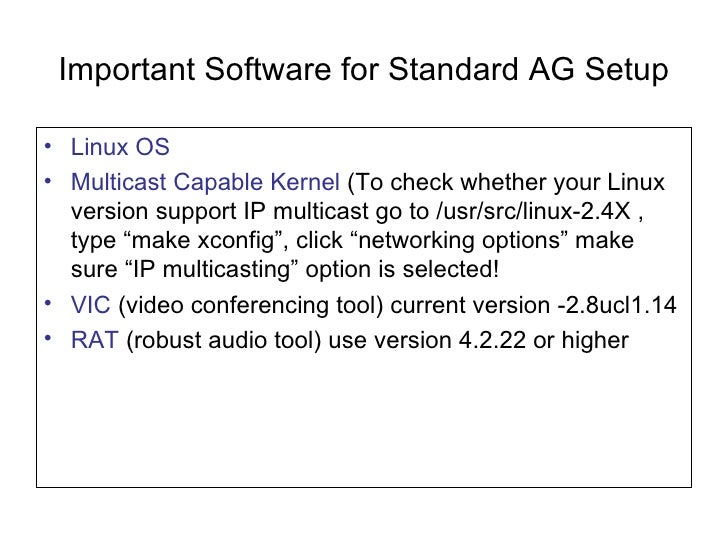Click the bullet point beside 'RAT'
The width and height of the screenshot is (728, 546).
(48, 338)
